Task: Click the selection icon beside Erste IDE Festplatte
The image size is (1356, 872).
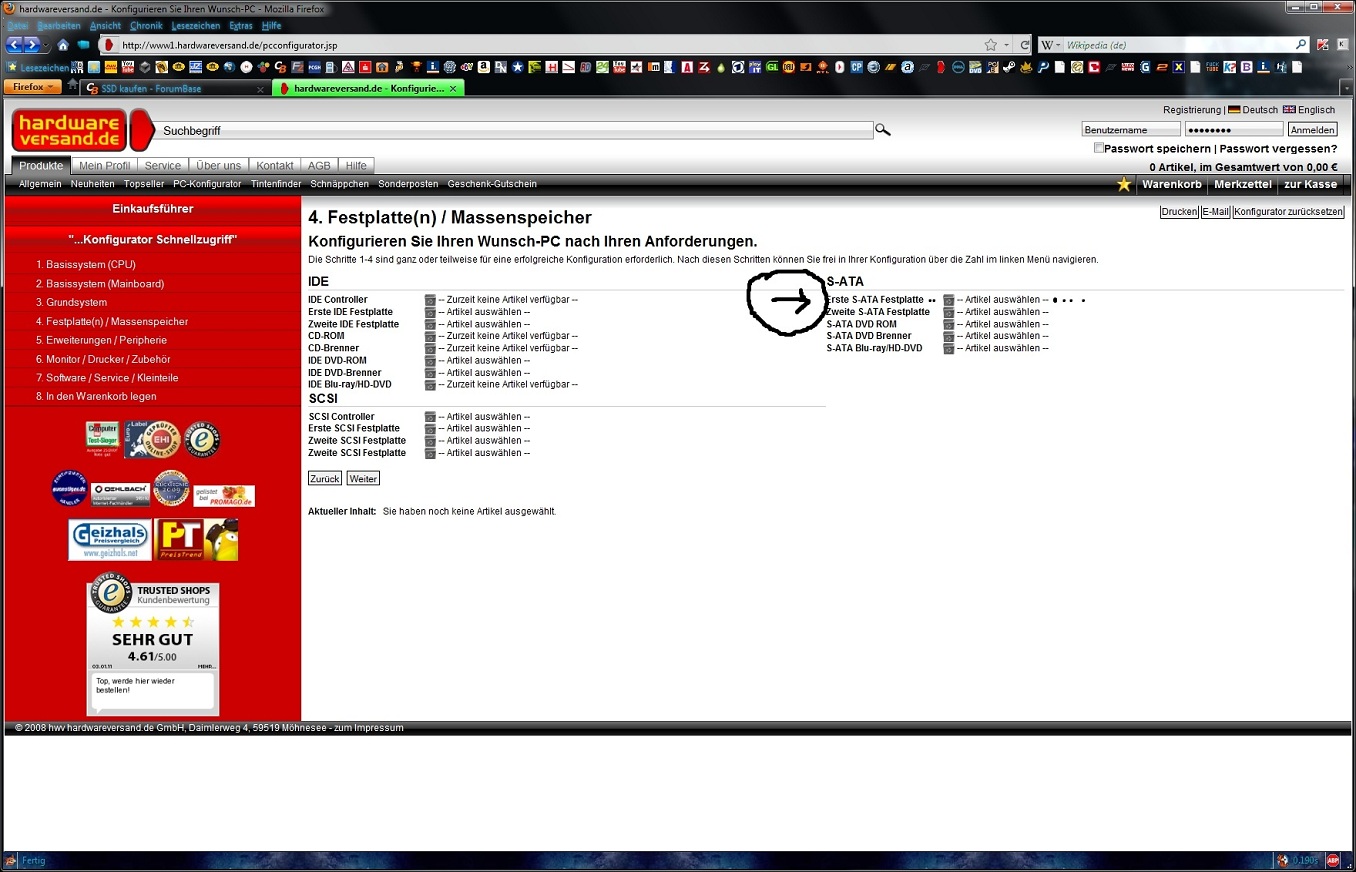Action: [x=430, y=312]
